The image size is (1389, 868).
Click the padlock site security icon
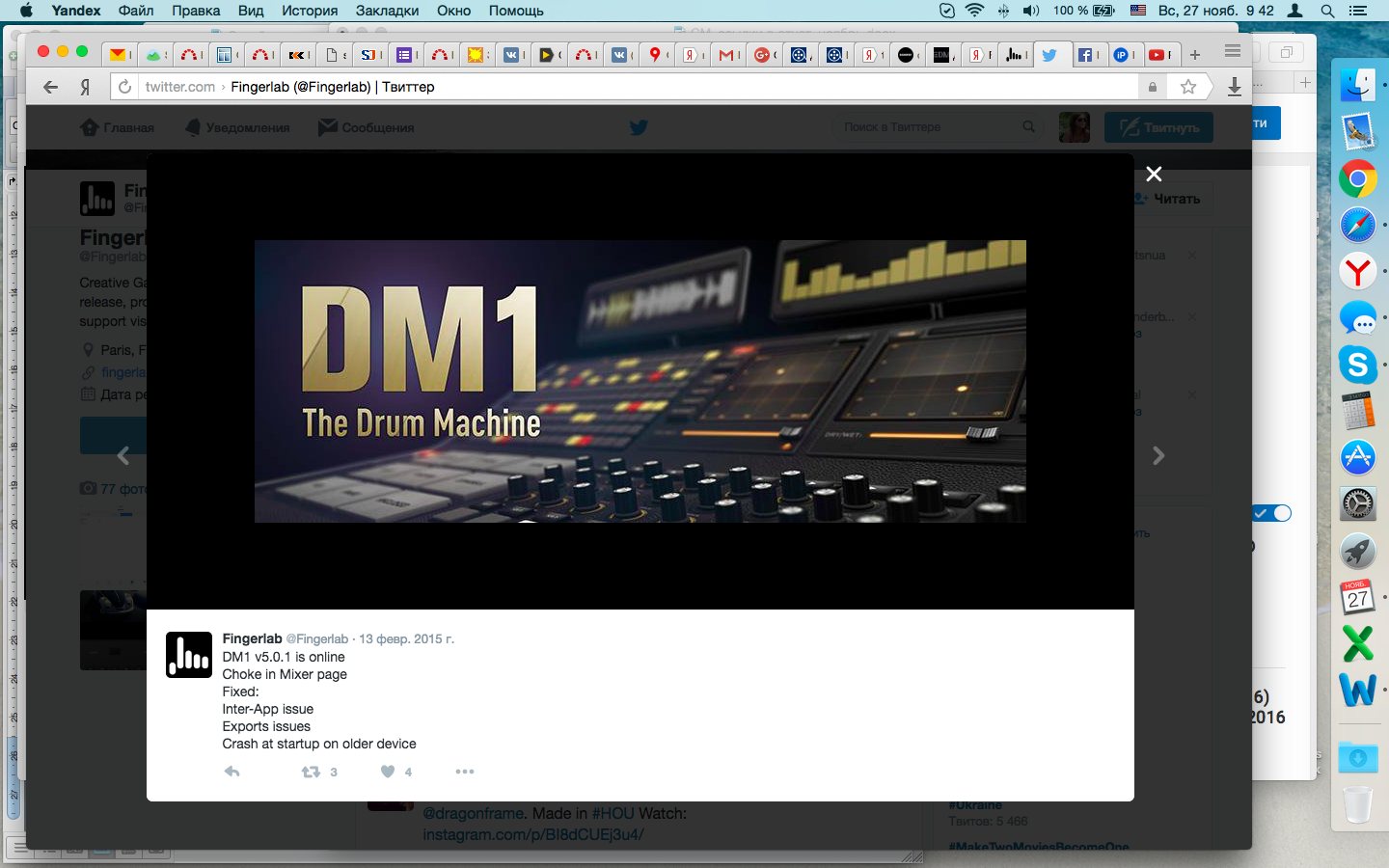point(1152,87)
